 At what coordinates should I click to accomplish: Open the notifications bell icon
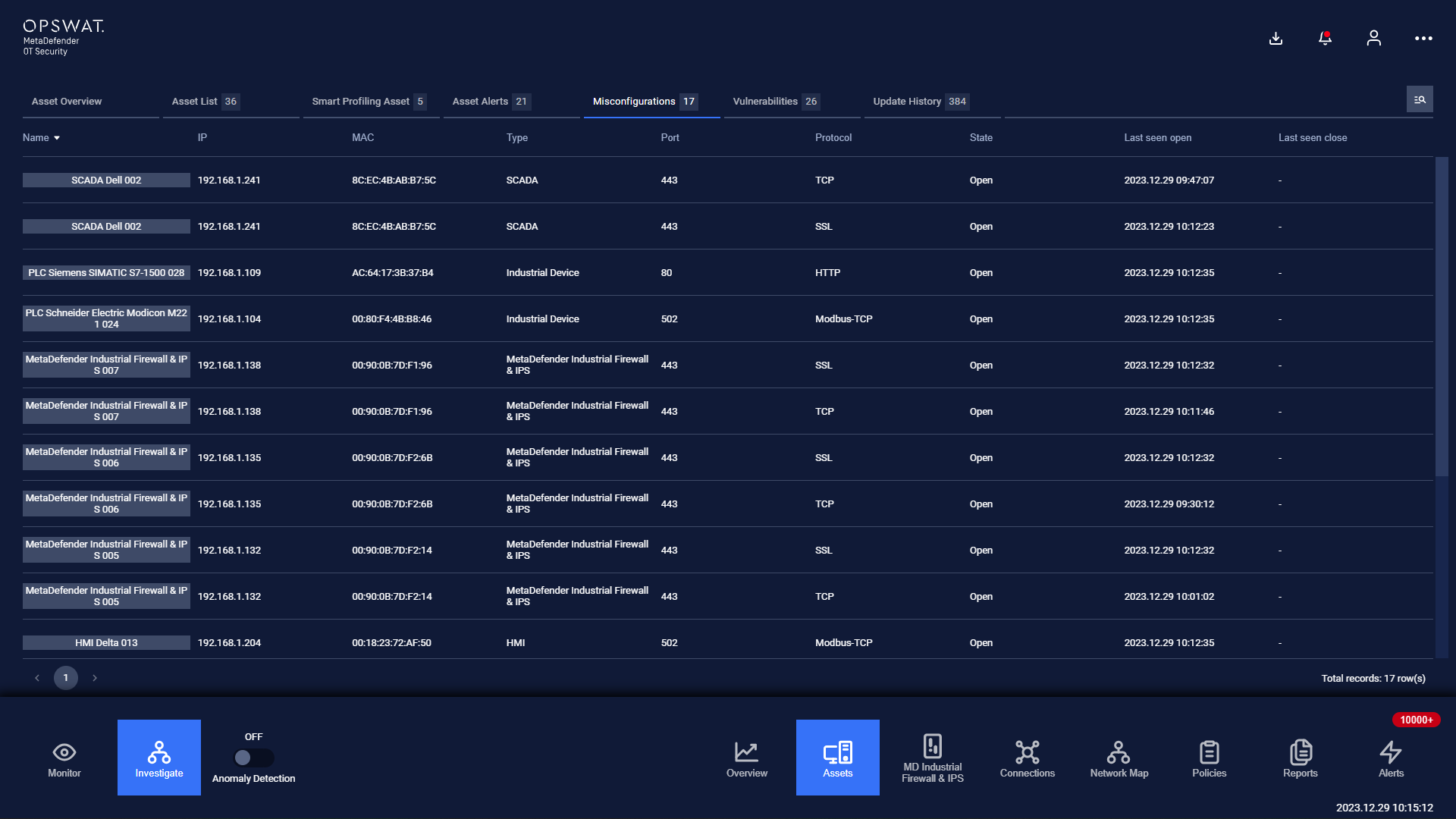coord(1325,38)
